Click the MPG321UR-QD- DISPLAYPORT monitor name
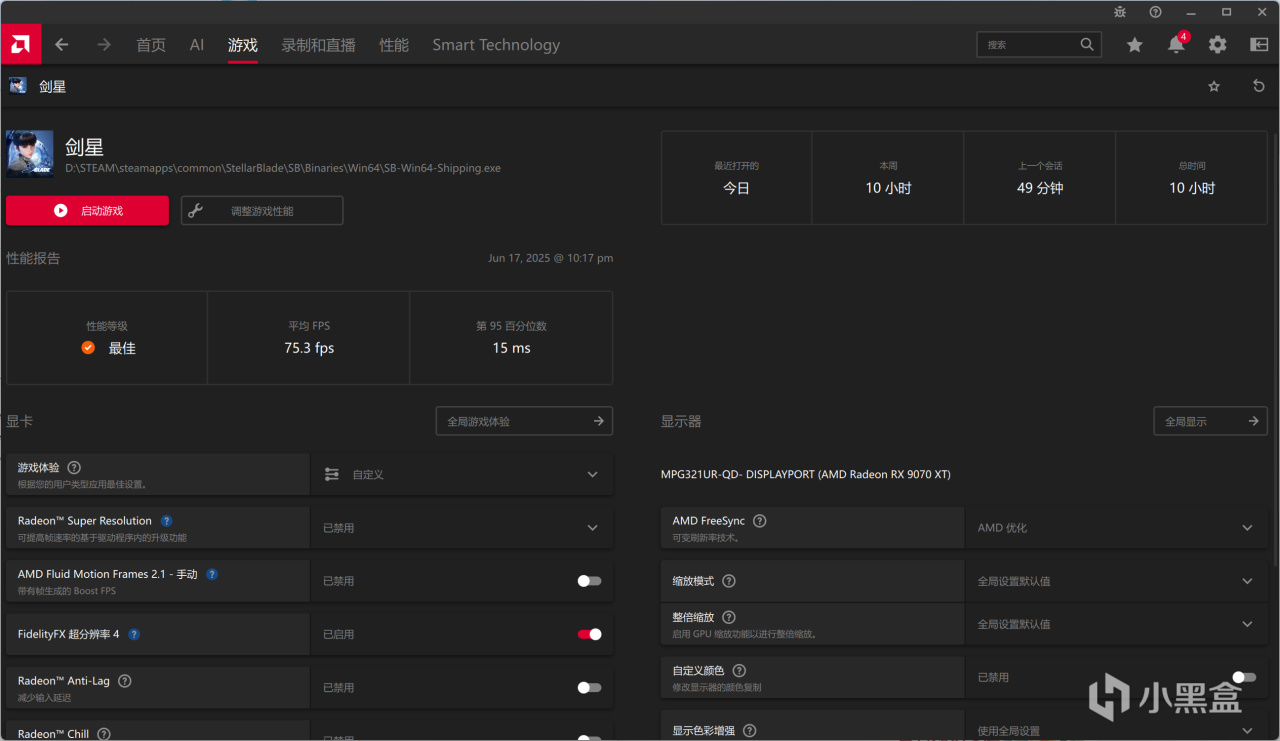Image resolution: width=1280 pixels, height=741 pixels. pyautogui.click(x=806, y=474)
